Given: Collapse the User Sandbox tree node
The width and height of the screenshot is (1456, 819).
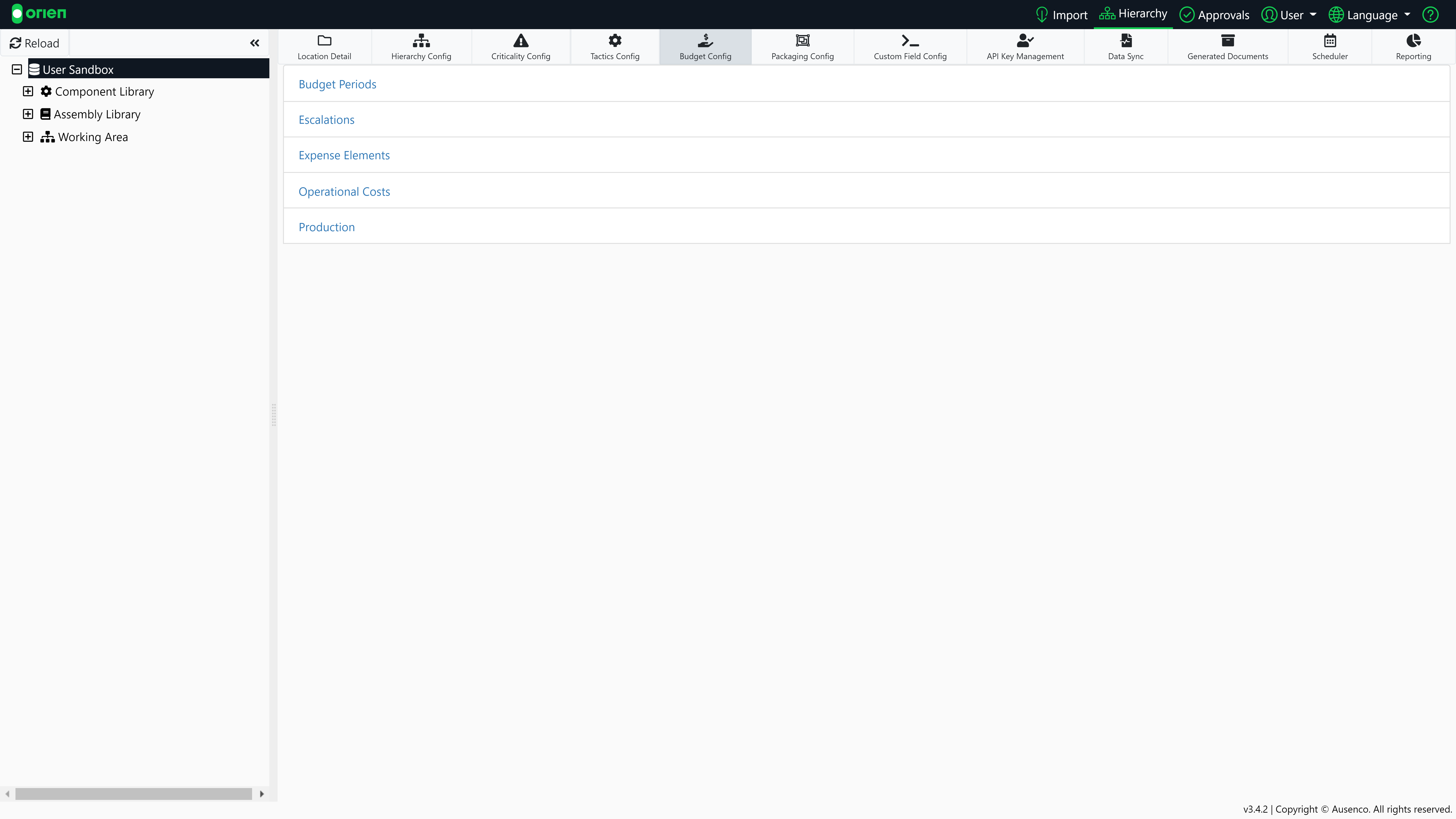Looking at the screenshot, I should [x=17, y=70].
